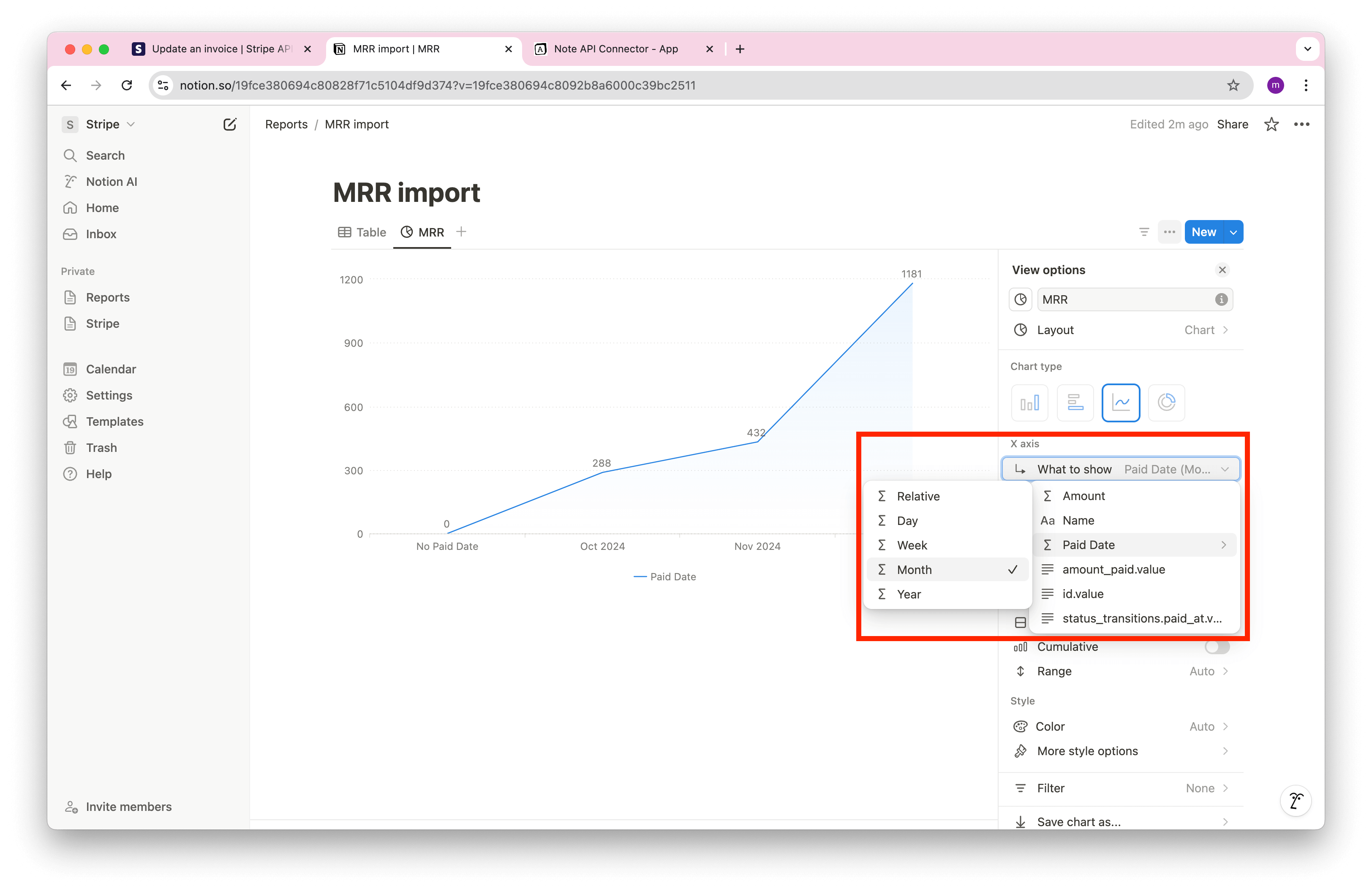
Task: Switch to the MRR view tab
Action: pos(422,232)
